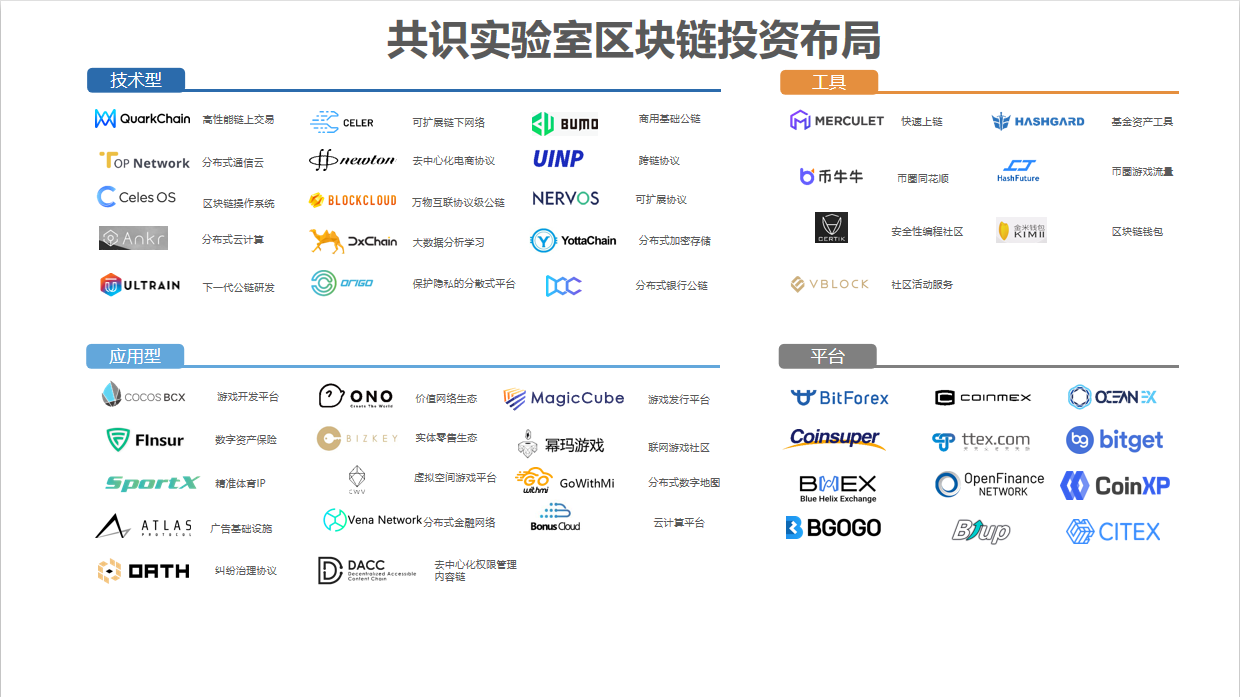Click the CELER logo

[x=342, y=122]
